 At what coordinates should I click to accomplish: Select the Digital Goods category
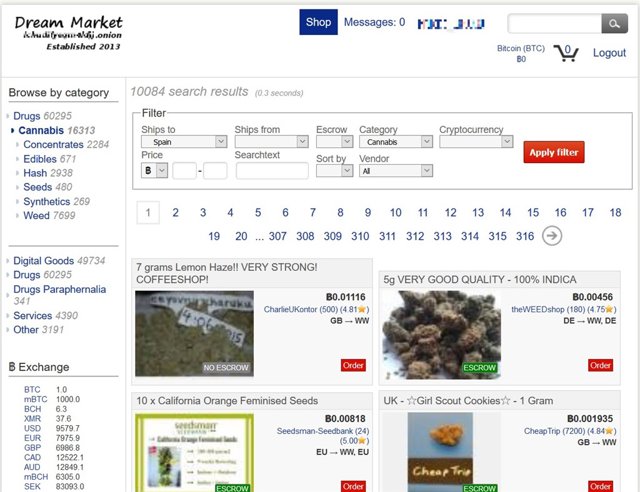(44, 261)
